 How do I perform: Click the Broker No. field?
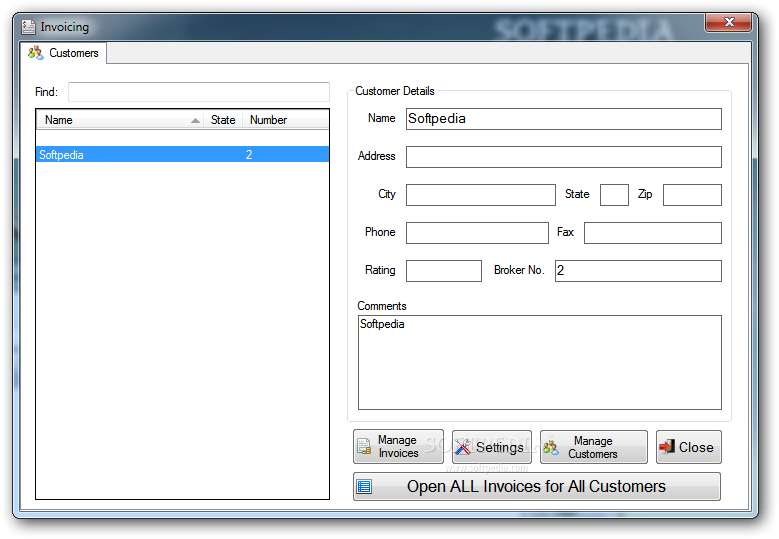click(638, 271)
